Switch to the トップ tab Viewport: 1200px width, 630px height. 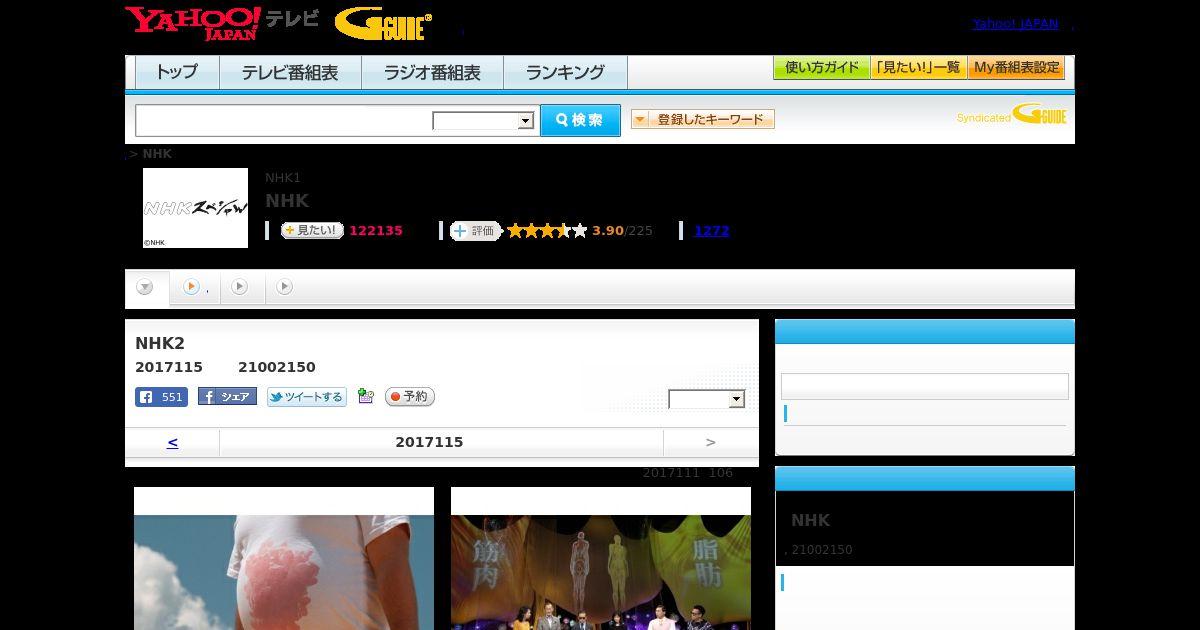point(177,73)
